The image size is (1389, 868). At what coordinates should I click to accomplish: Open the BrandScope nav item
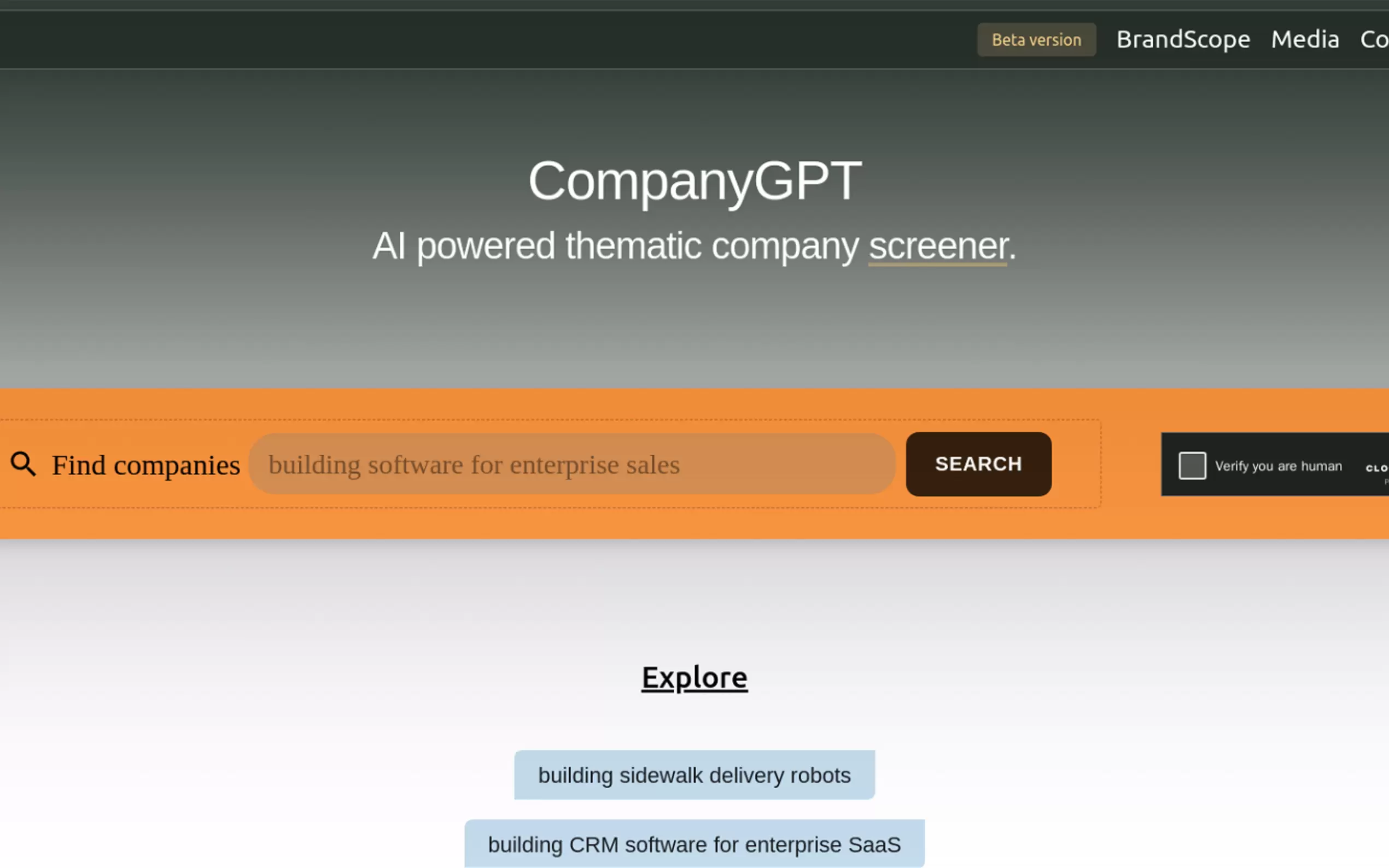point(1183,39)
